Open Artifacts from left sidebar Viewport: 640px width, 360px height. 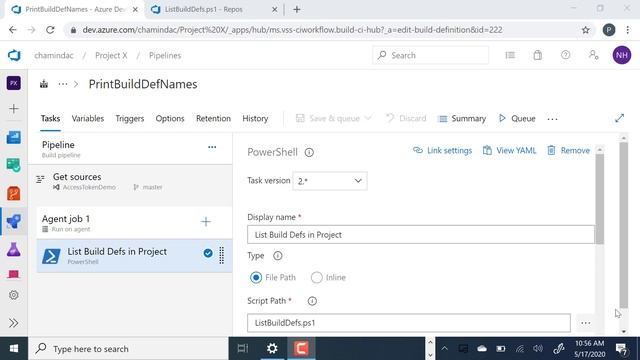(13, 274)
